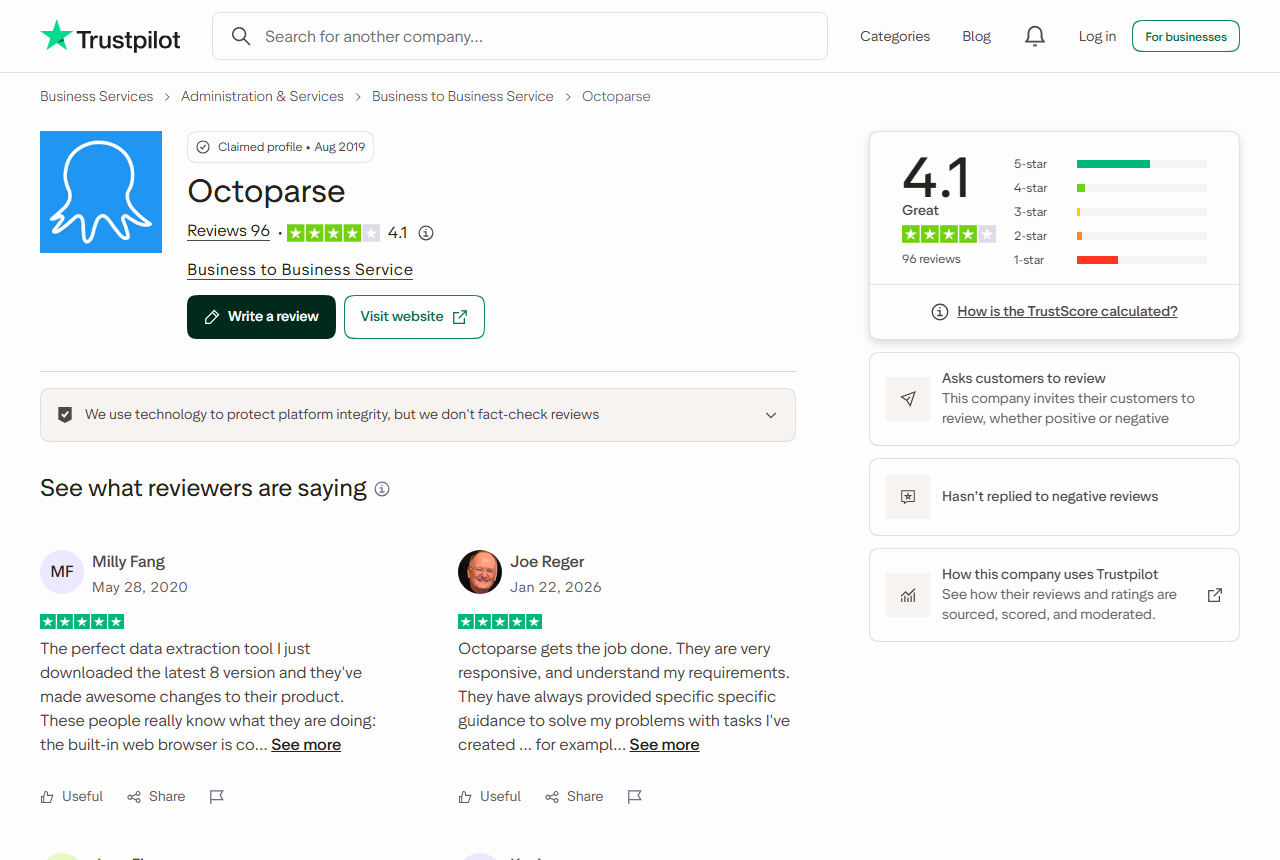Click chart icon in How this company card
This screenshot has height=860, width=1280.
908,595
